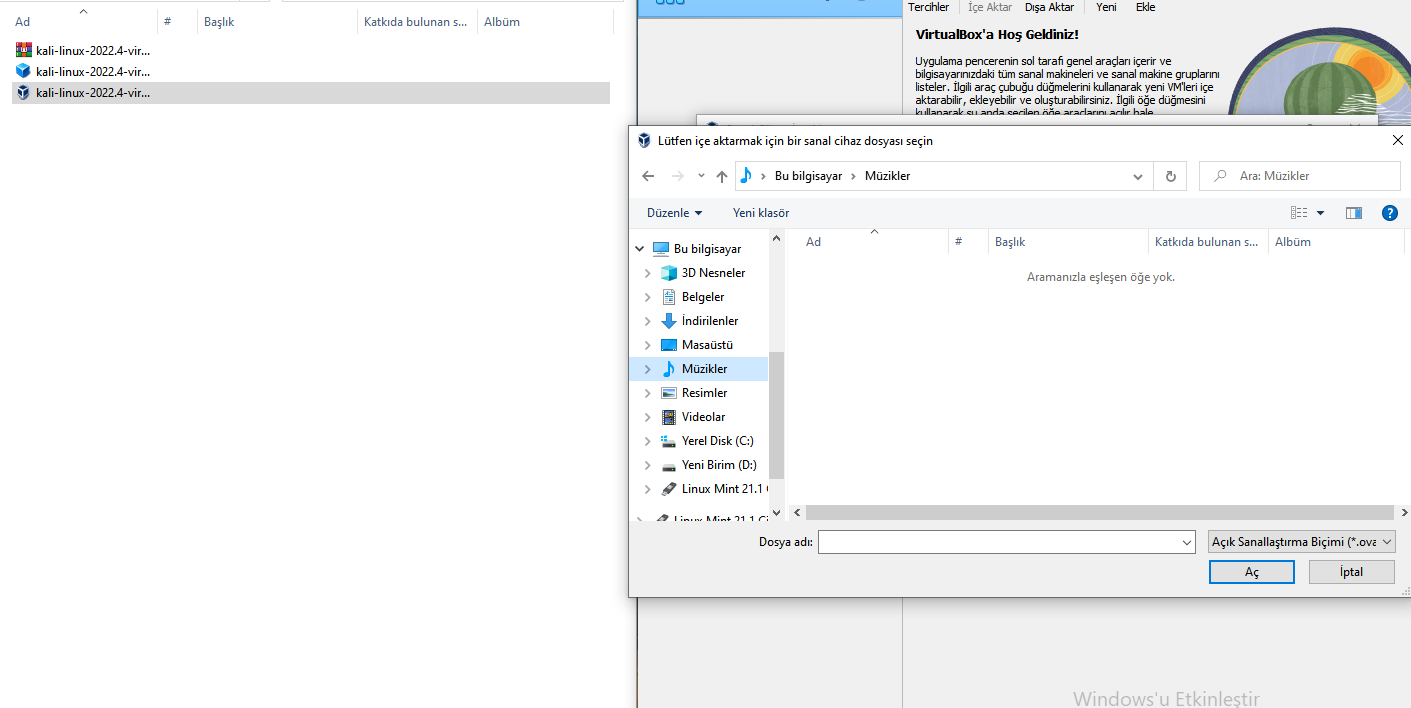Change view layout icon in dialog
Image resolution: width=1411 pixels, height=708 pixels.
pos(1299,213)
